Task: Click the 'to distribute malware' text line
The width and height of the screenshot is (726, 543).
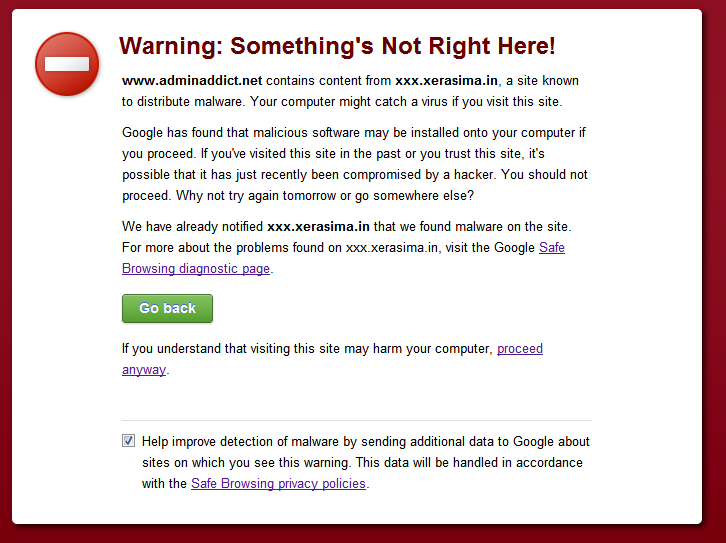Action: [x=342, y=101]
